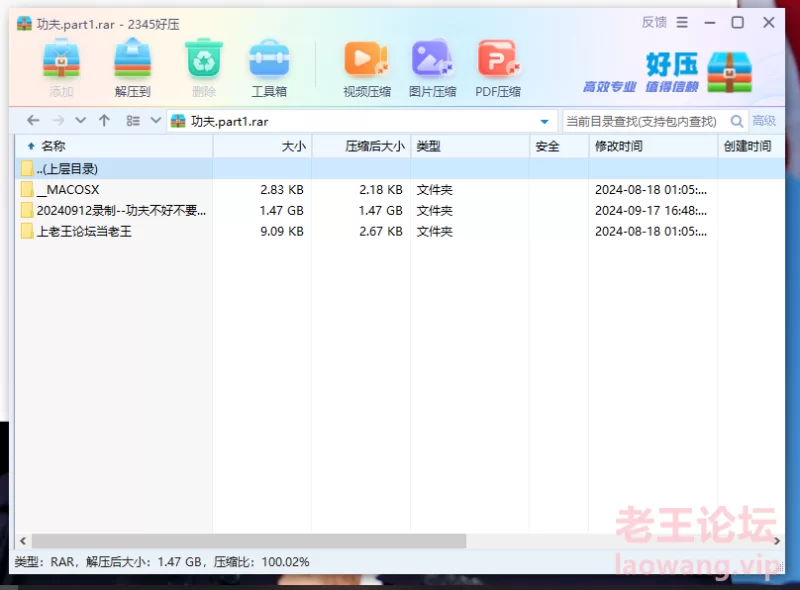Open 高级 advanced search link
800x590 pixels.
pyautogui.click(x=764, y=121)
